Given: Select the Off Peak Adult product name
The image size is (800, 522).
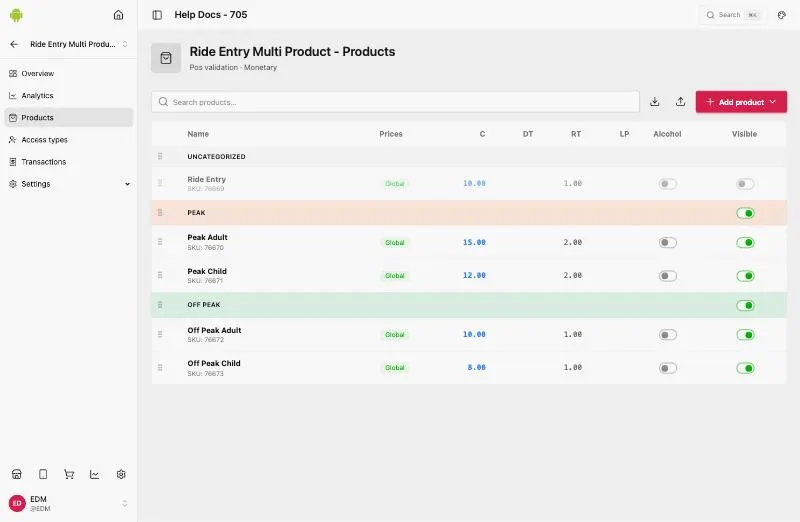Looking at the screenshot, I should point(214,330).
